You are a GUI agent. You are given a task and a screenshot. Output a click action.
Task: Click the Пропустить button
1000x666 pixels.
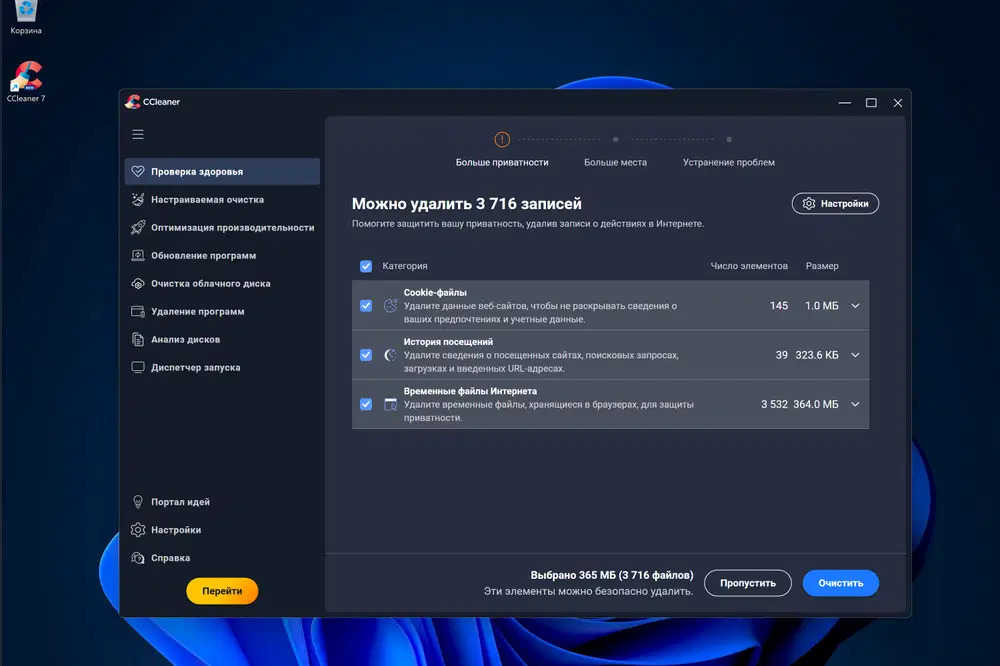pyautogui.click(x=748, y=583)
